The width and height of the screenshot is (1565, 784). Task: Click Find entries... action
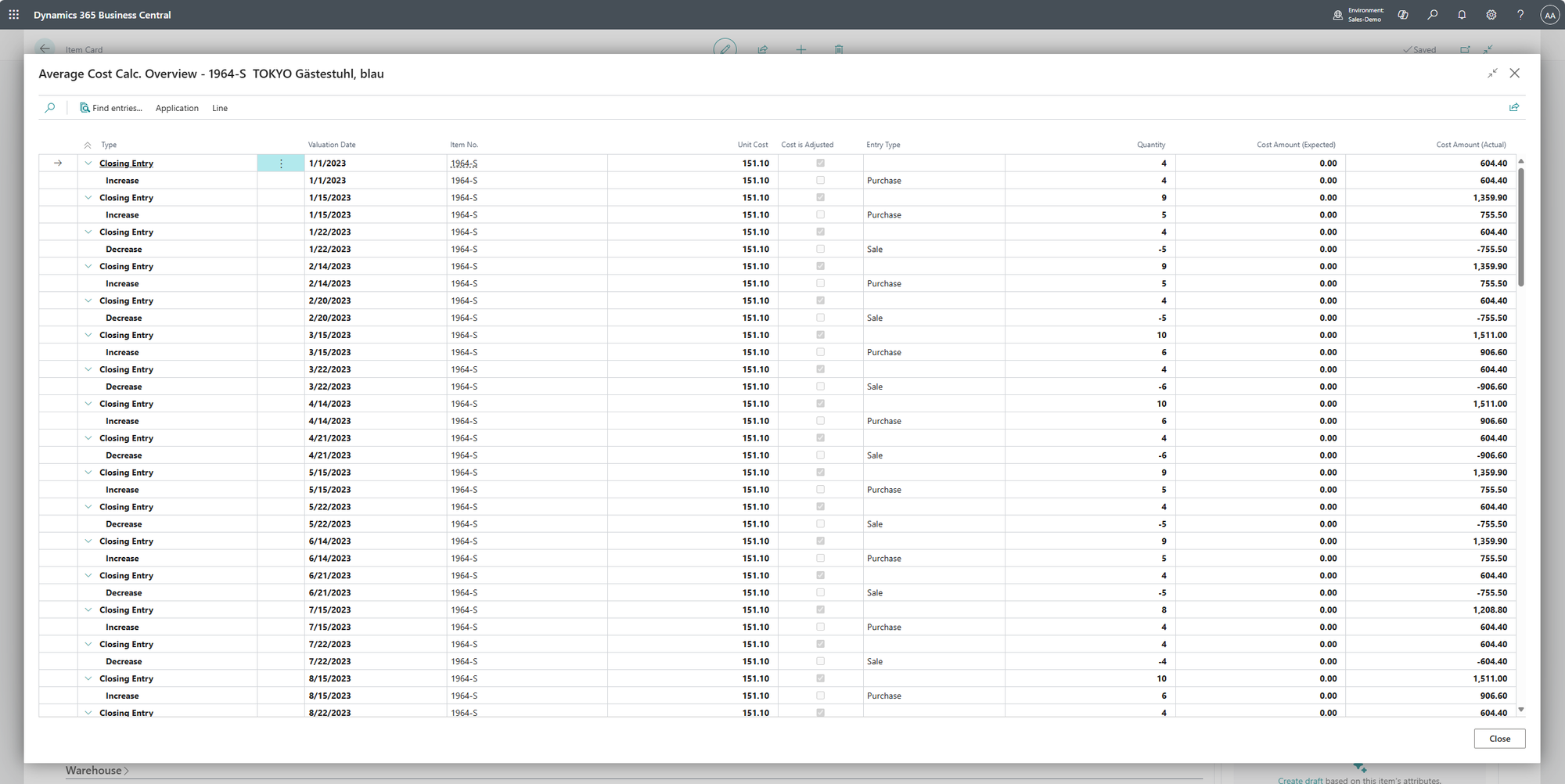(111, 108)
